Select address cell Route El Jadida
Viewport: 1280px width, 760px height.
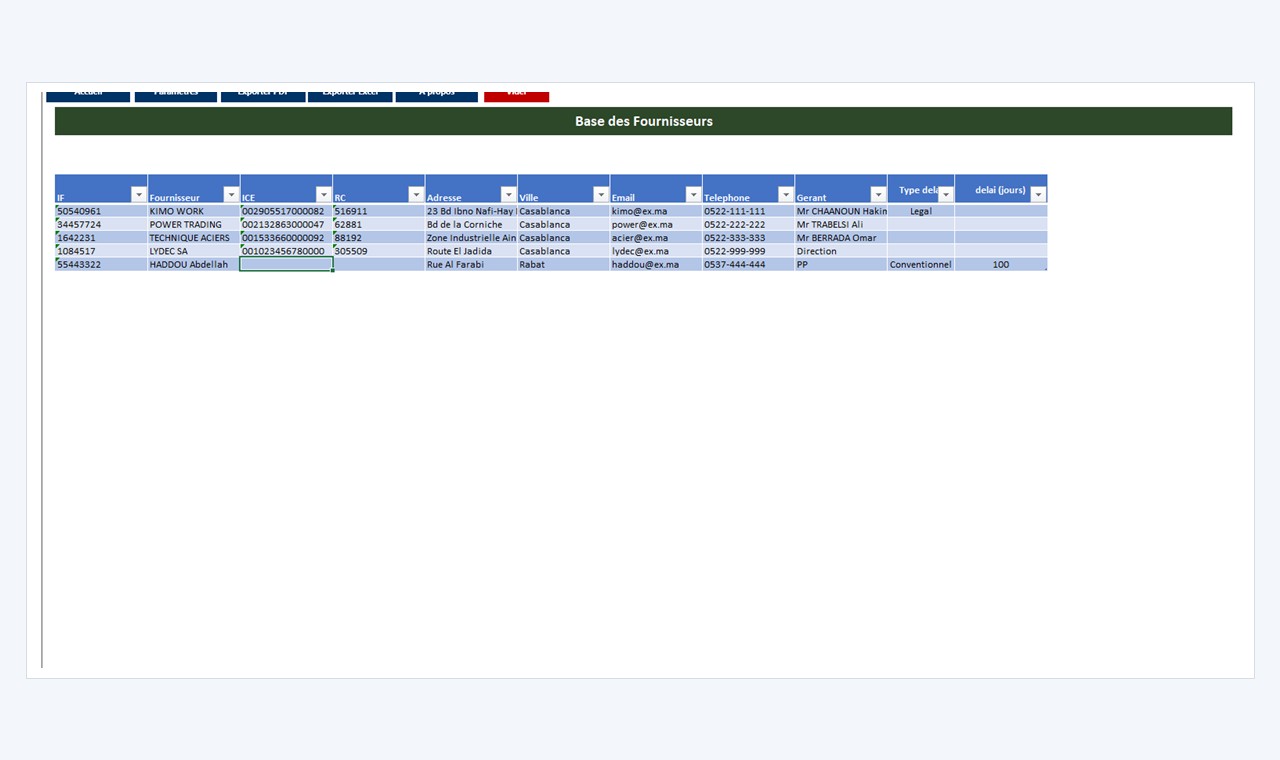click(471, 251)
